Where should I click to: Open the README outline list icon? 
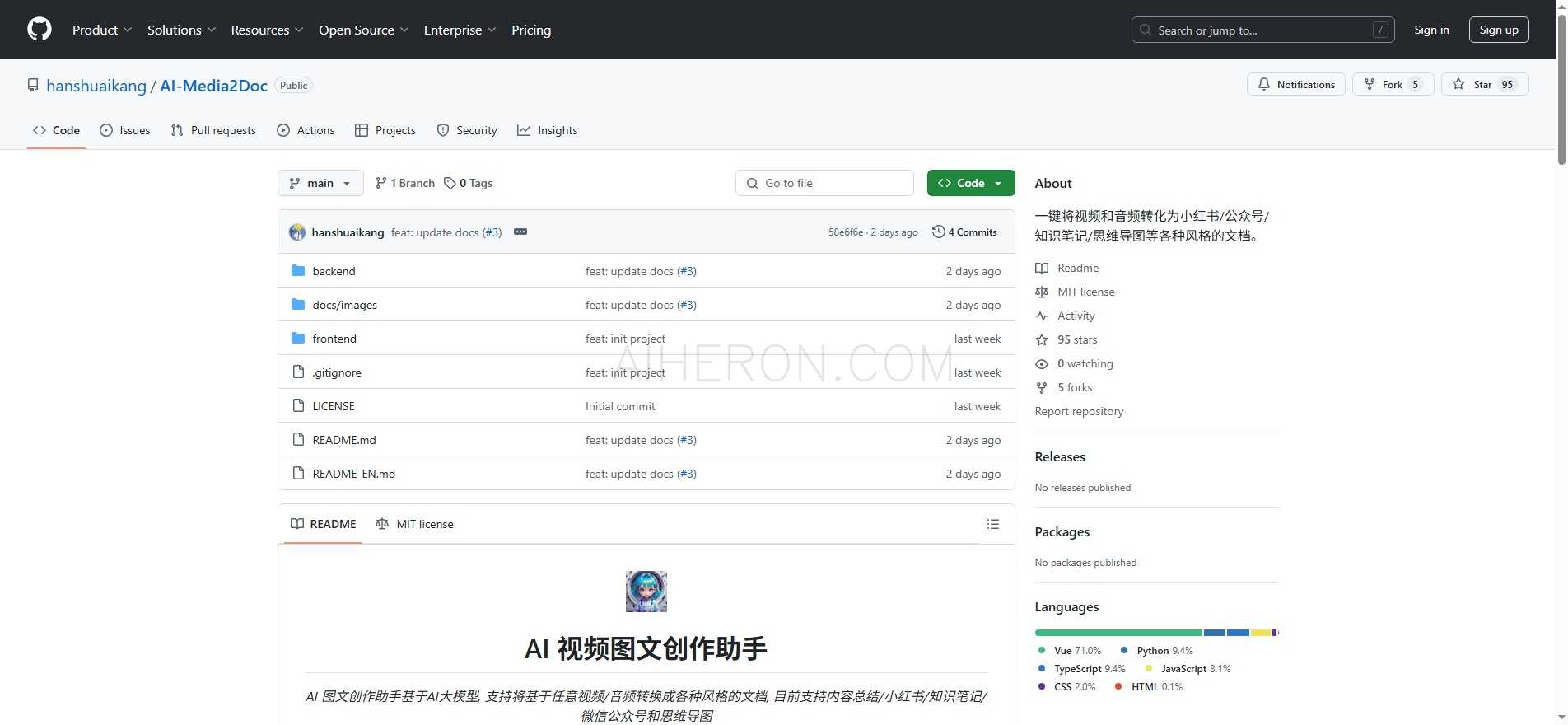[x=993, y=524]
